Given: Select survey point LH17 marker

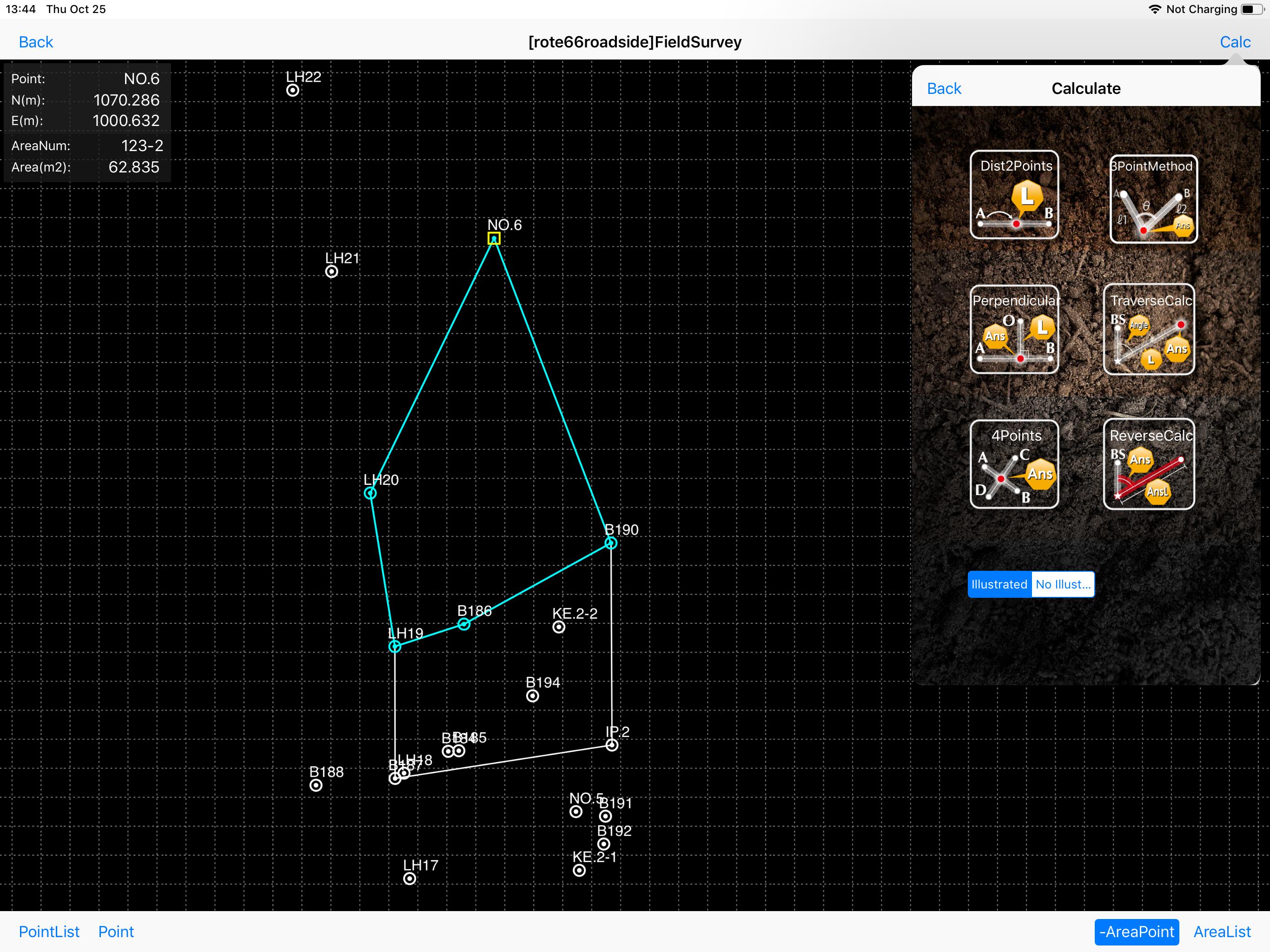Looking at the screenshot, I should (410, 879).
